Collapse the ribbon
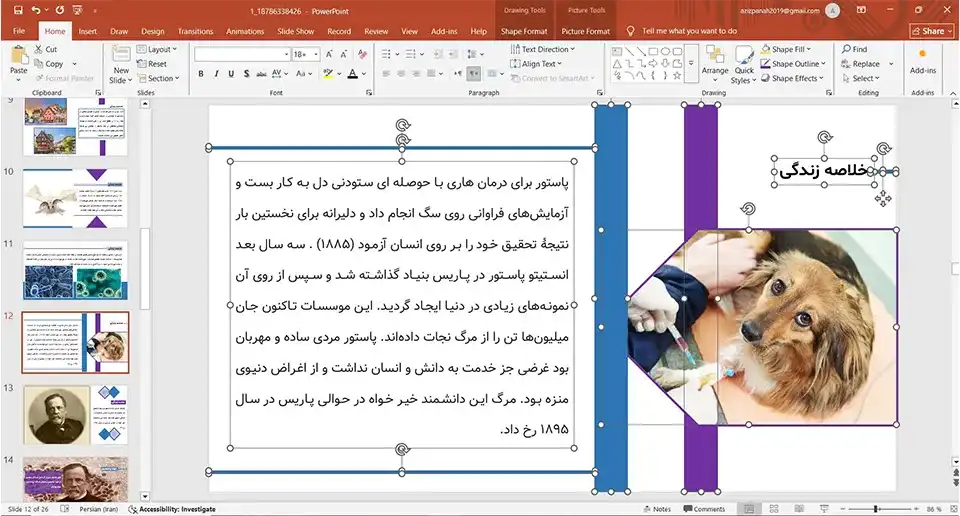 click(953, 93)
